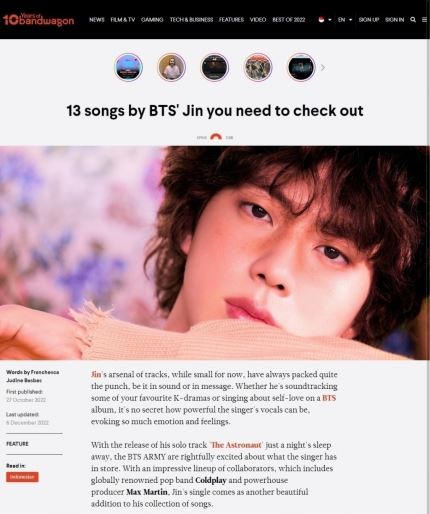Open the hamburger menu icon
The image size is (430, 514).
(x=424, y=20)
